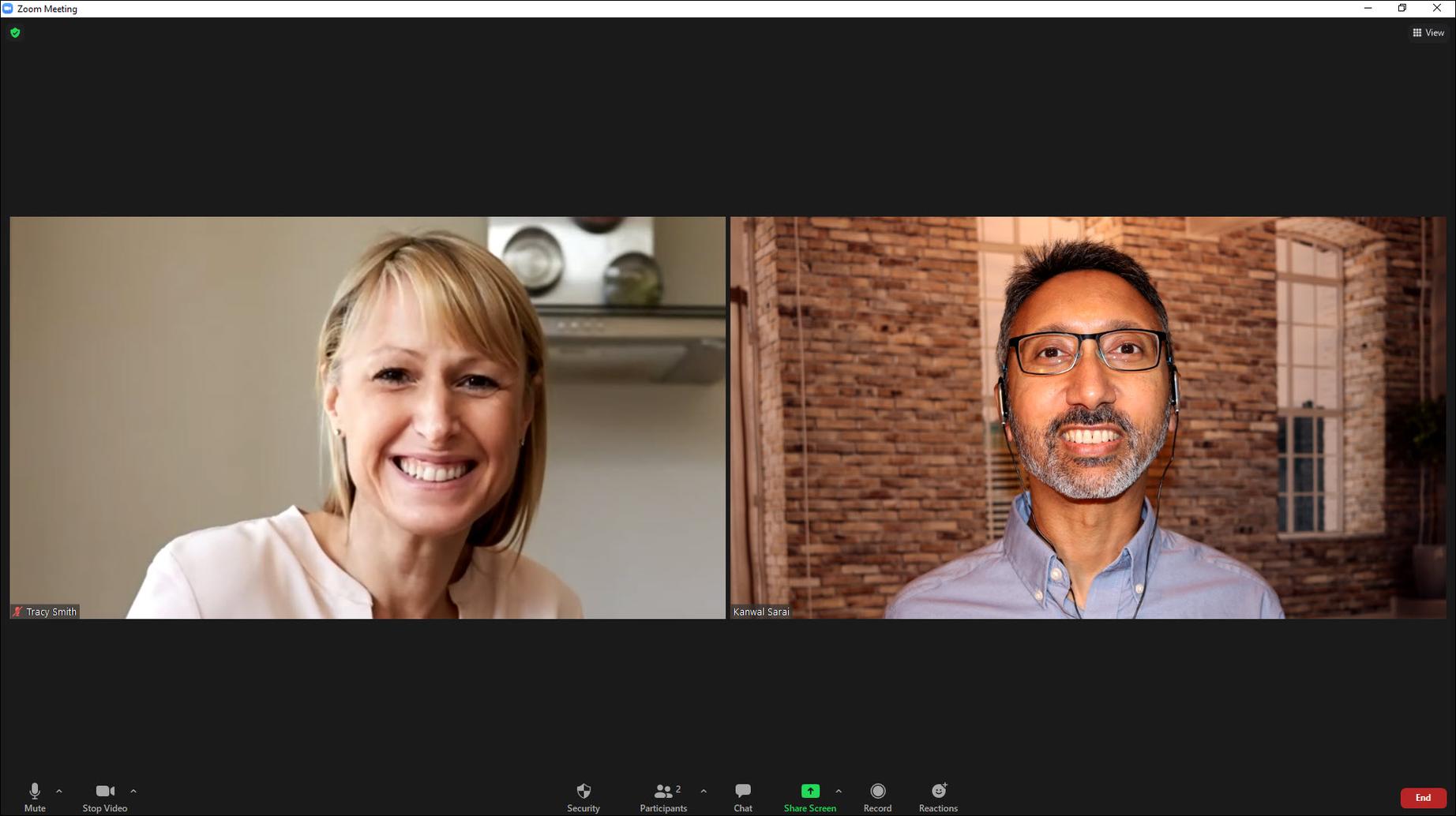Expand share options arrow beside Share Screen
The height and width of the screenshot is (816, 1456).
(839, 791)
